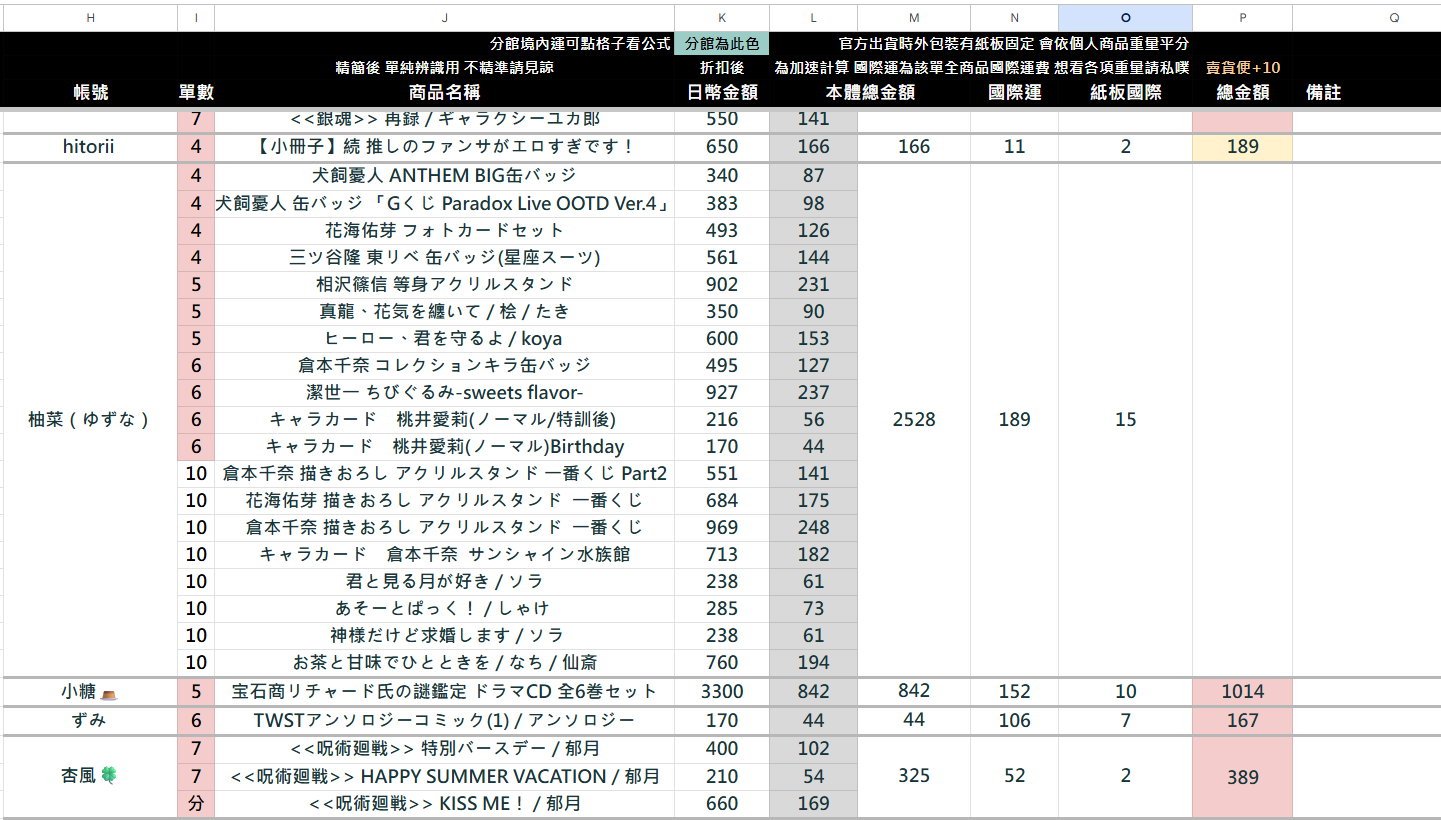The image size is (1441, 820).
Task: Select product <<呪術廻戦>> HAPPY SUMMER VACATION
Action: pyautogui.click(x=444, y=776)
